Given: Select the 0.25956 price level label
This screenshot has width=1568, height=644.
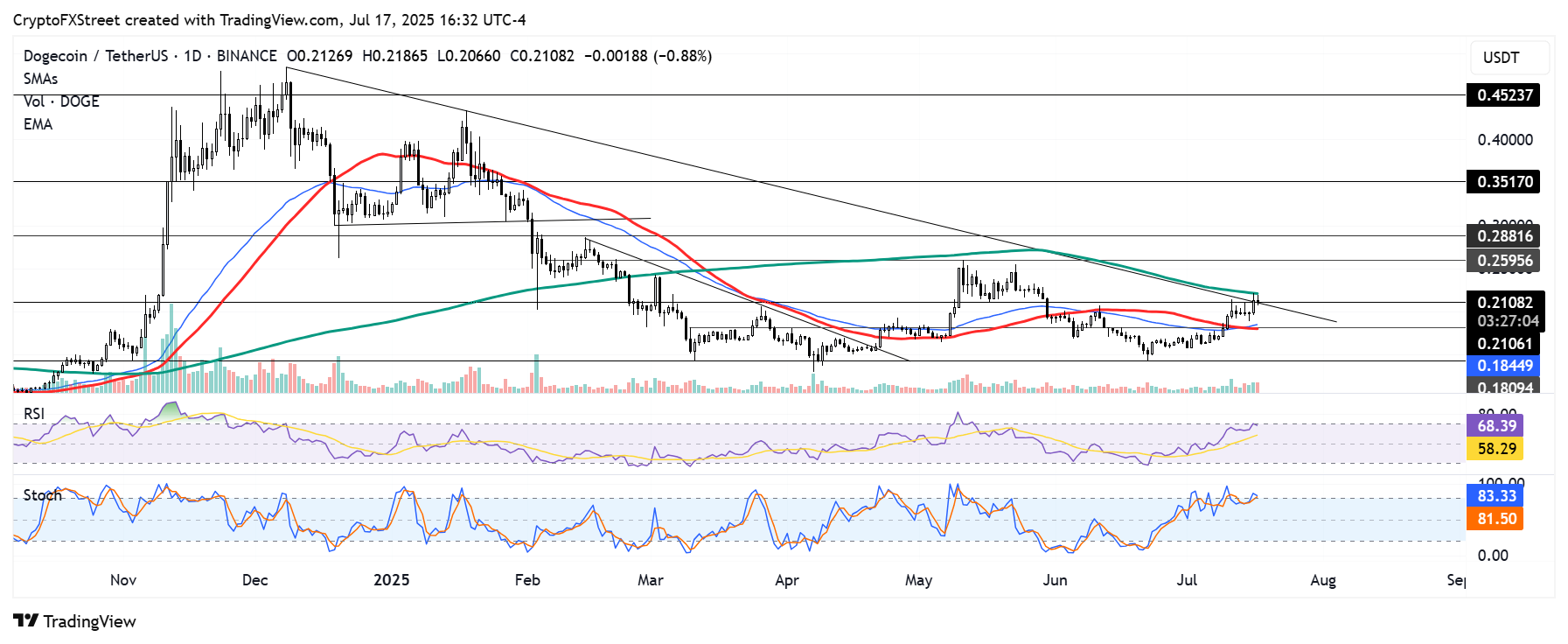Looking at the screenshot, I should (x=1504, y=261).
